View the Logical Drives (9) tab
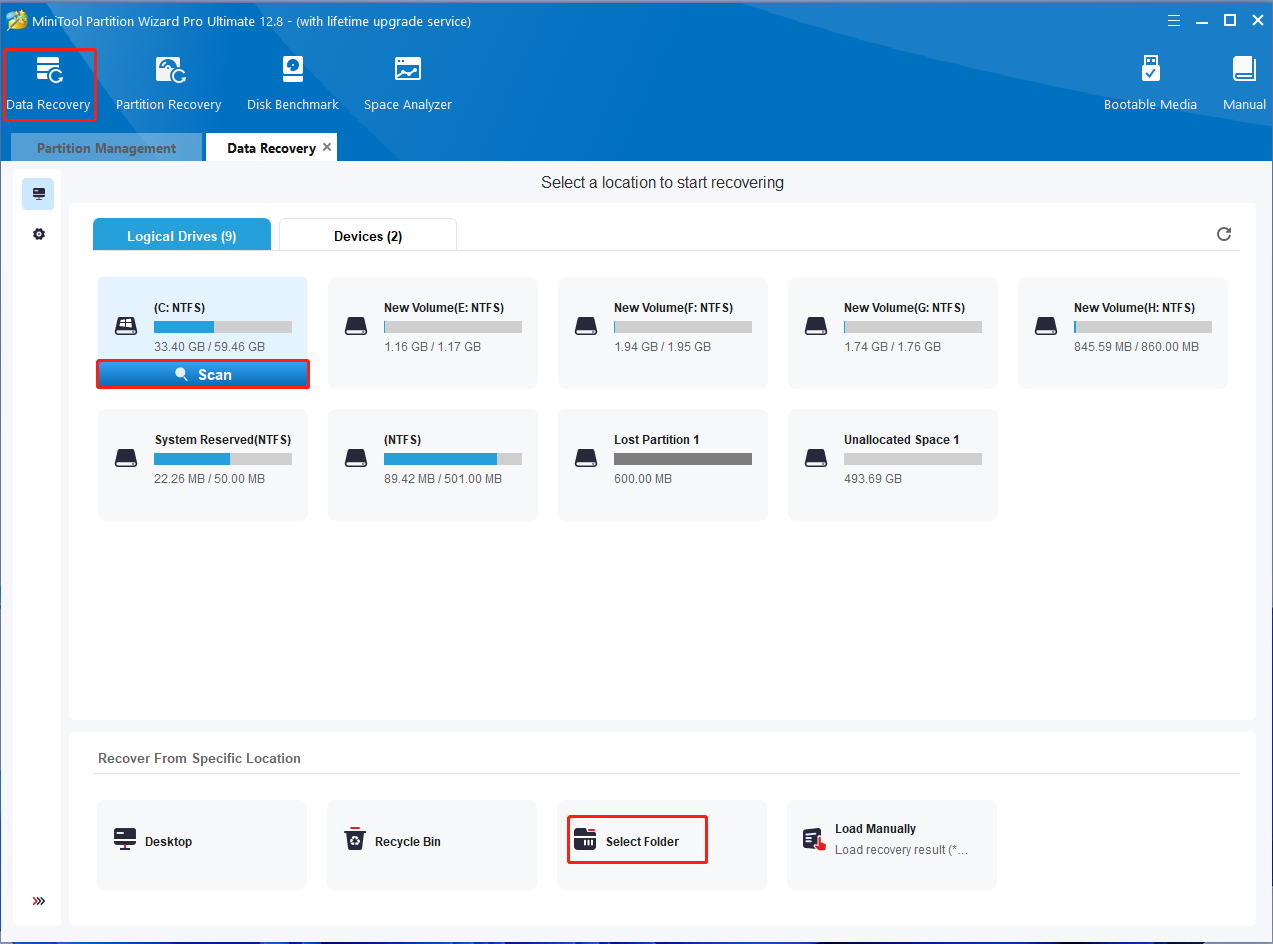 click(x=181, y=233)
